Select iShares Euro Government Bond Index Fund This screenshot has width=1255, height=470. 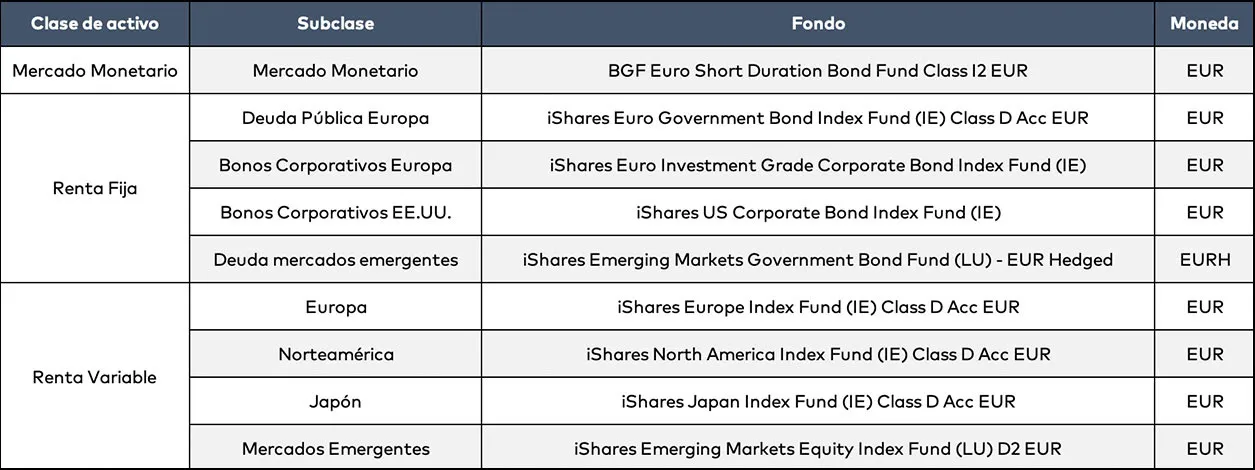(817, 118)
